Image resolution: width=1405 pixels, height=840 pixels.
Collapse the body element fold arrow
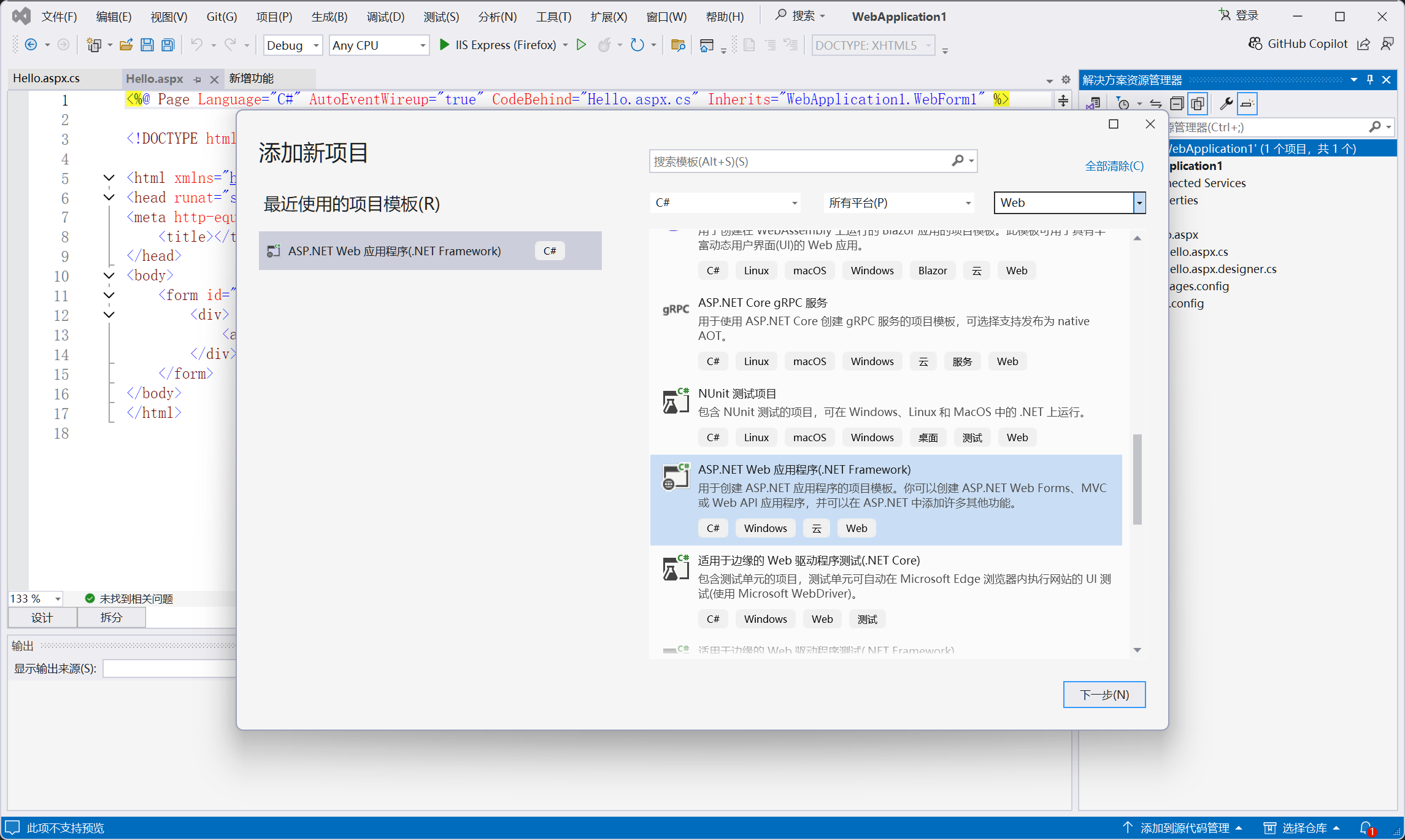[x=109, y=276]
